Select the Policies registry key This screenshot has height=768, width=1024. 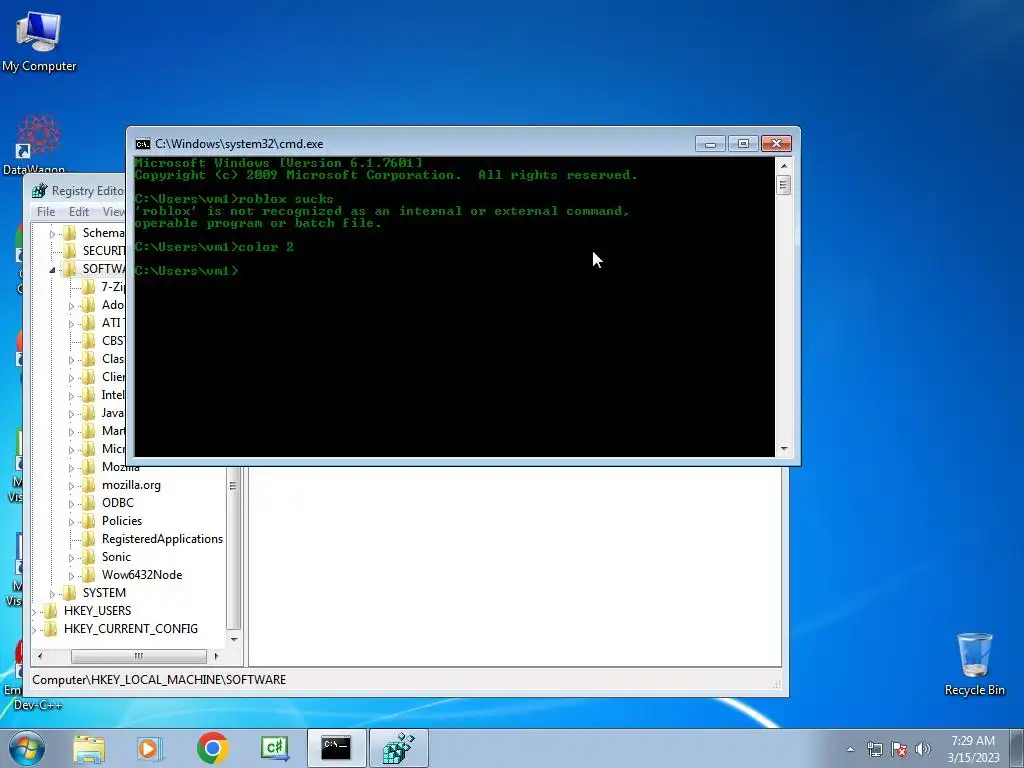(x=121, y=521)
